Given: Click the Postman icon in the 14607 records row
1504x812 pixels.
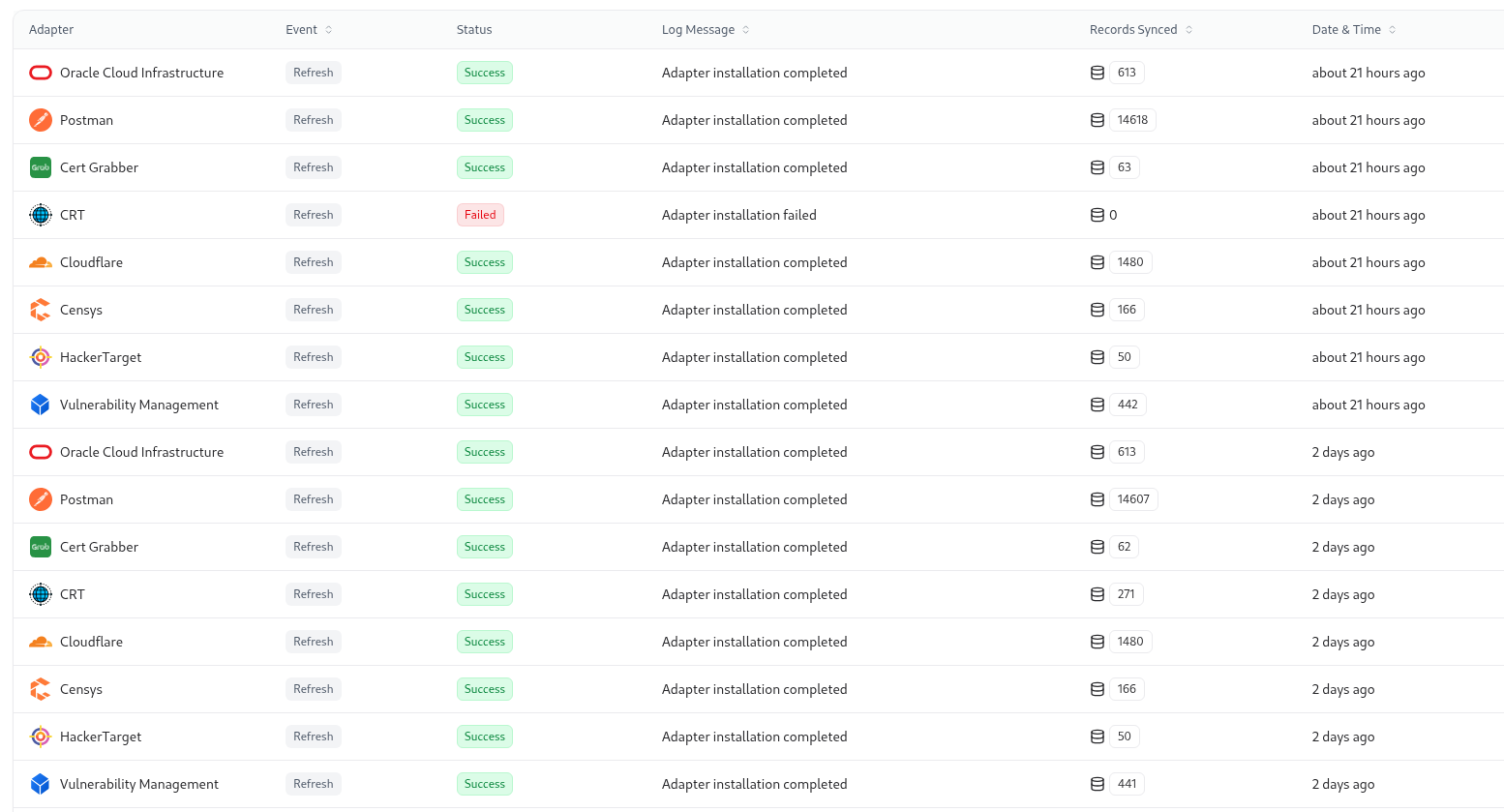Looking at the screenshot, I should [x=41, y=499].
